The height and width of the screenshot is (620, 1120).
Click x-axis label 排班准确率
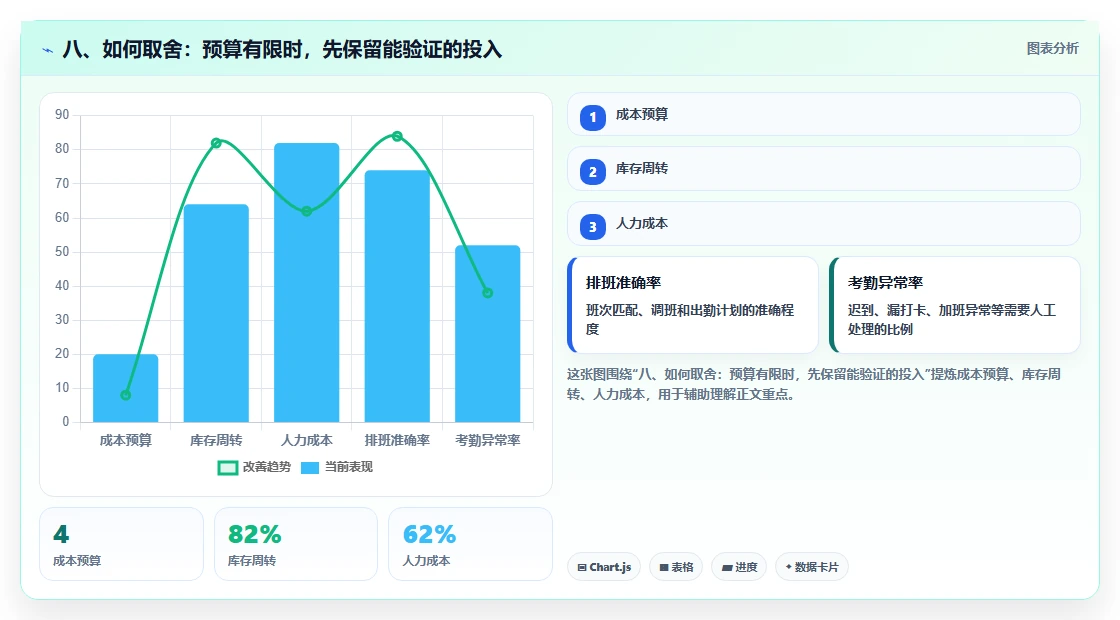(x=397, y=441)
